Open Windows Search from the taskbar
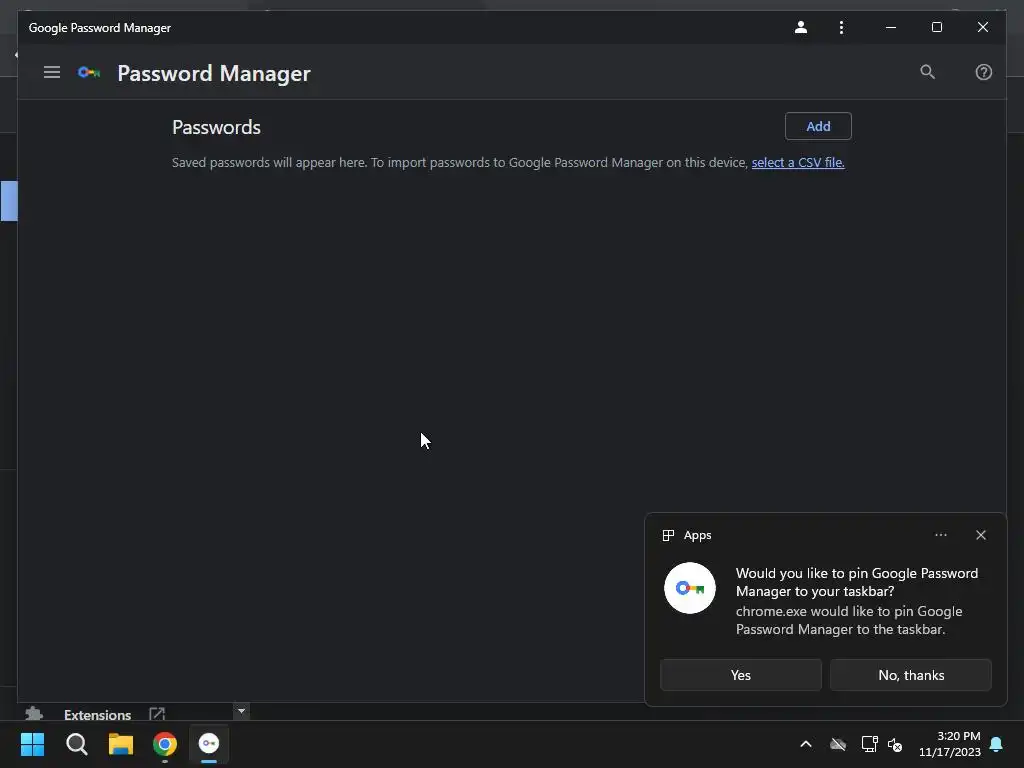 76,744
